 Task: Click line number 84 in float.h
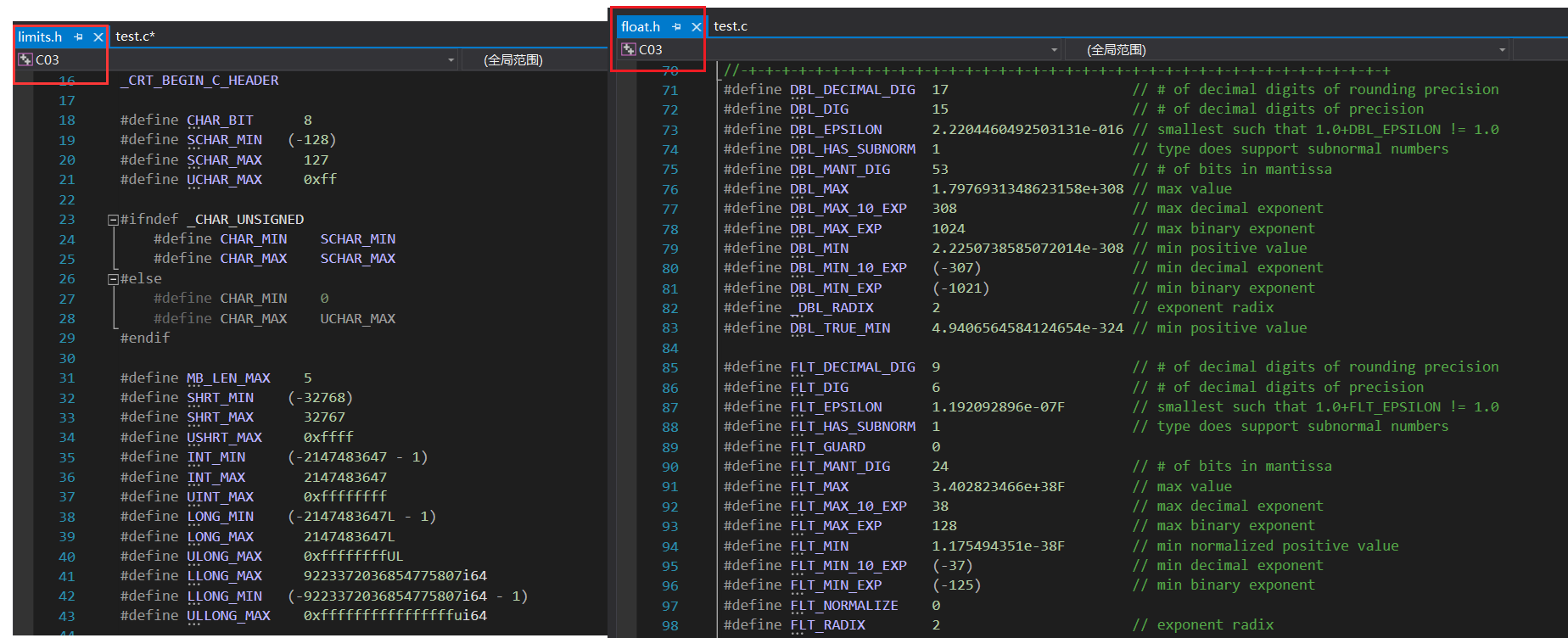click(670, 348)
